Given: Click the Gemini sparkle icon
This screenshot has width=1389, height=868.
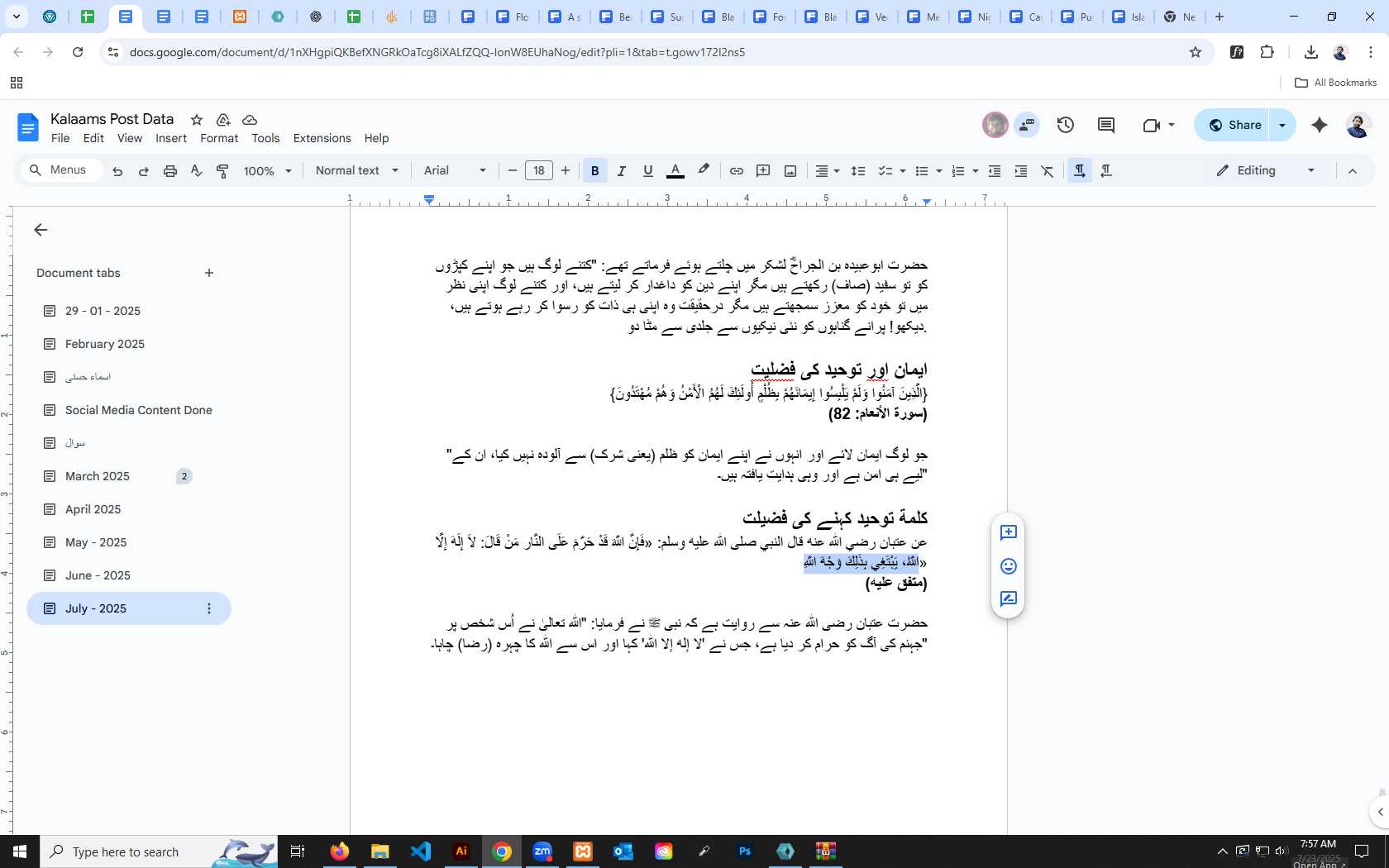Looking at the screenshot, I should click(x=1320, y=125).
